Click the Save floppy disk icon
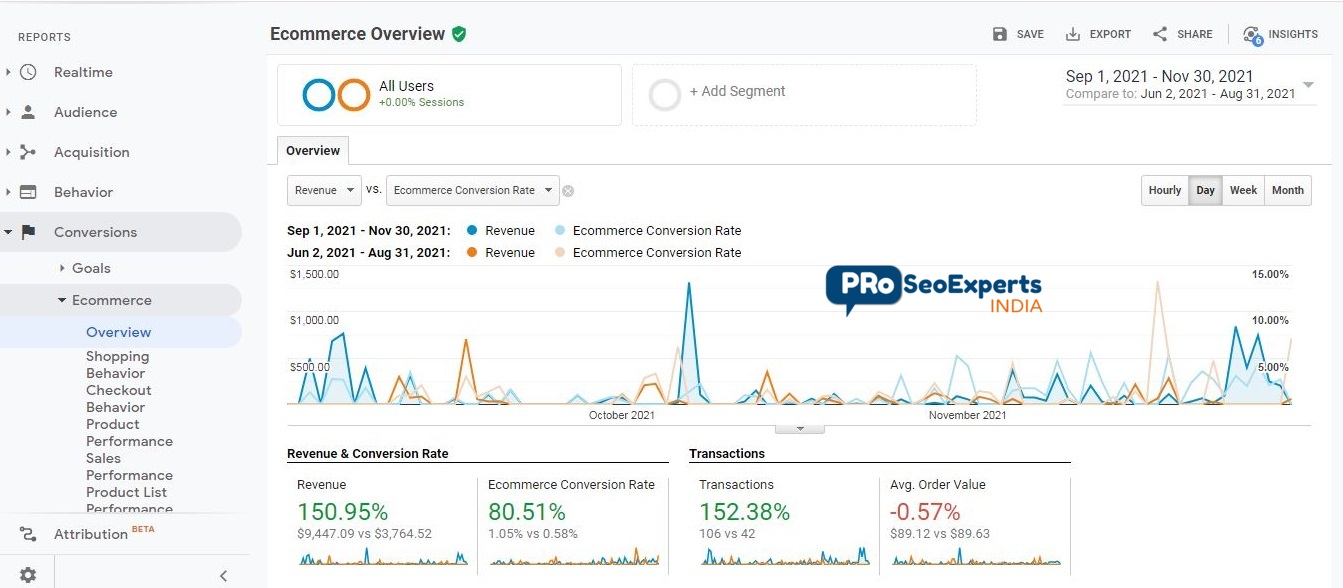This screenshot has height=588, width=1343. [x=1000, y=34]
